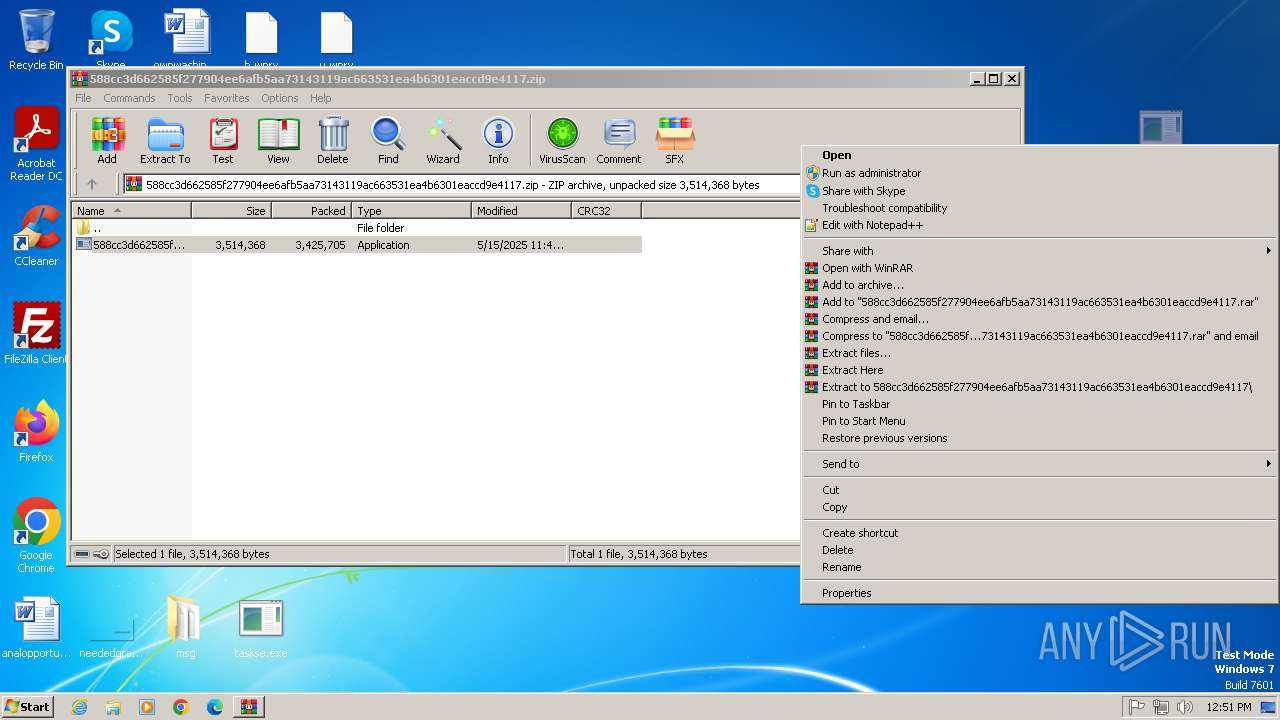Open the Skype desktop shortcut
The height and width of the screenshot is (720, 1280).
click(110, 38)
